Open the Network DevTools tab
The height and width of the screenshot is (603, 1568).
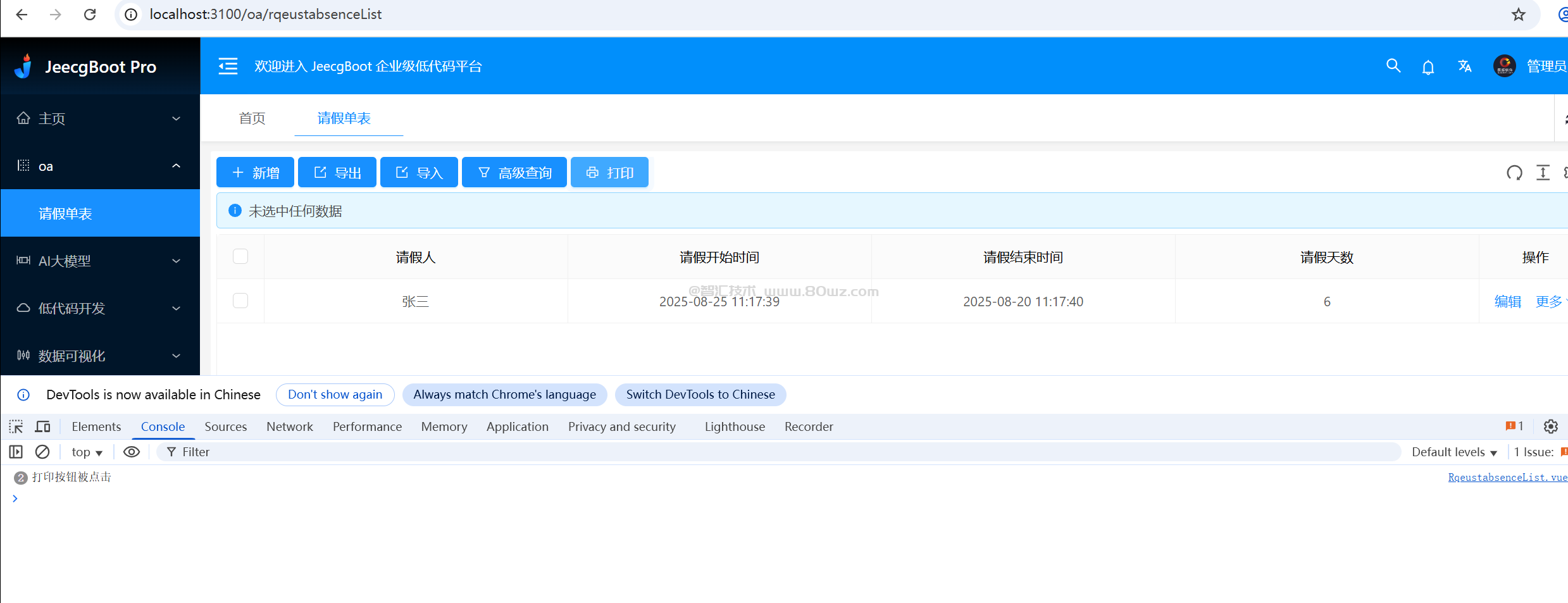tap(290, 426)
